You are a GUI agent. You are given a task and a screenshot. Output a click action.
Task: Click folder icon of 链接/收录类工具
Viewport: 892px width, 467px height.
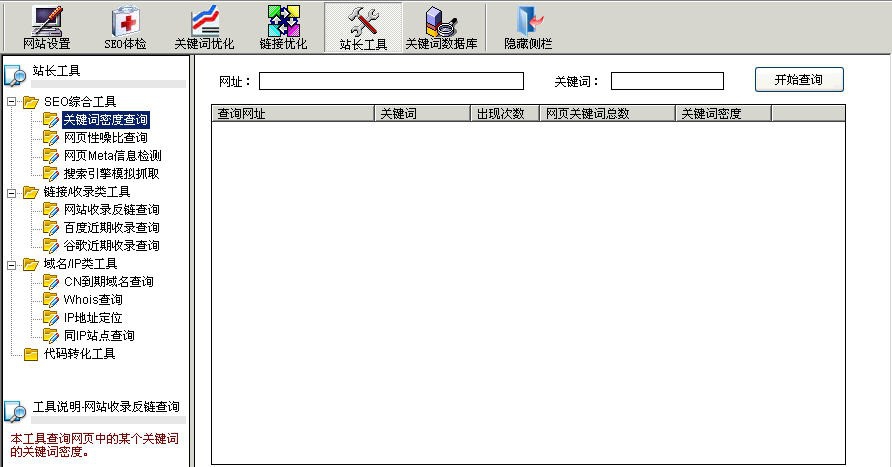coord(31,192)
